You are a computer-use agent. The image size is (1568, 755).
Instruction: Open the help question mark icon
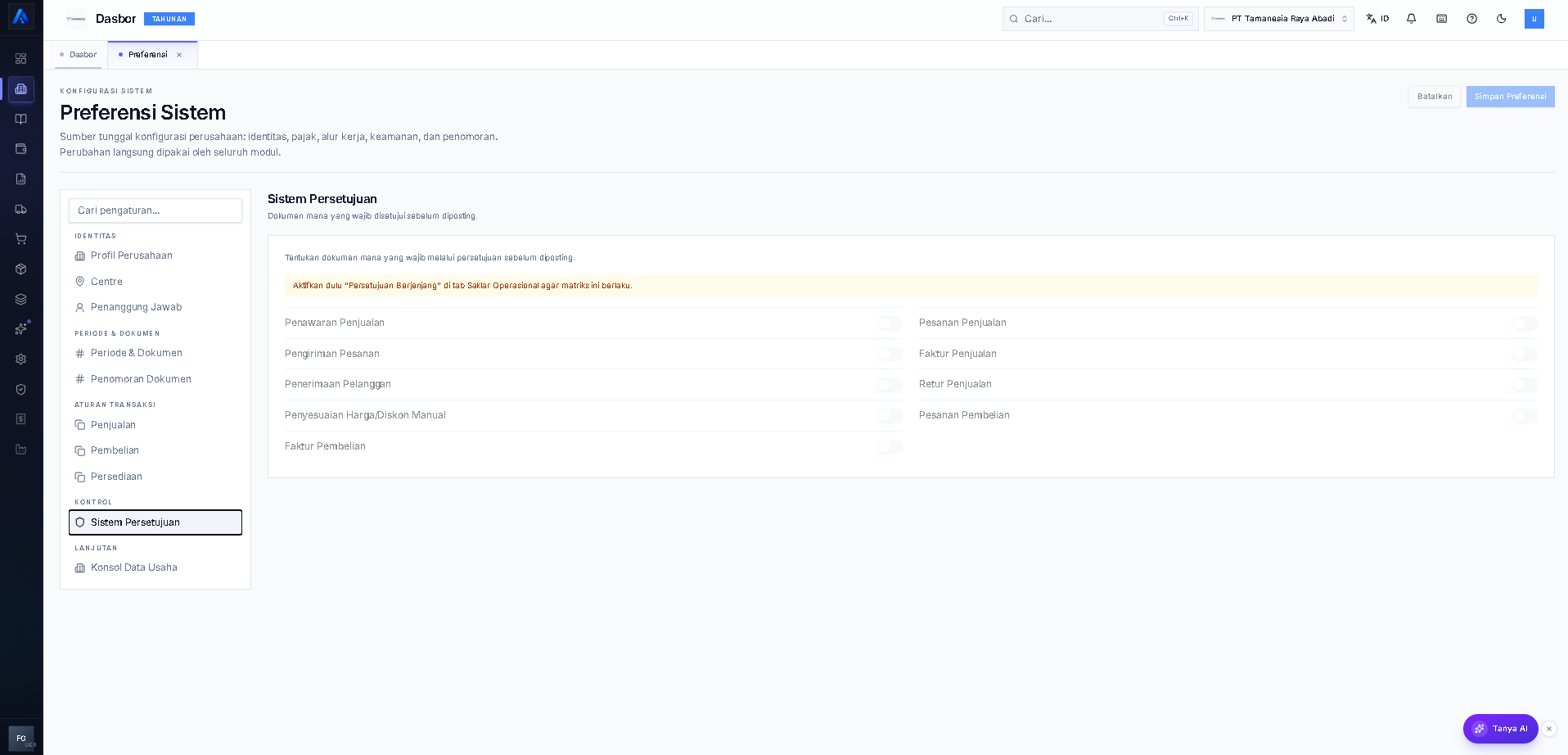(1472, 18)
